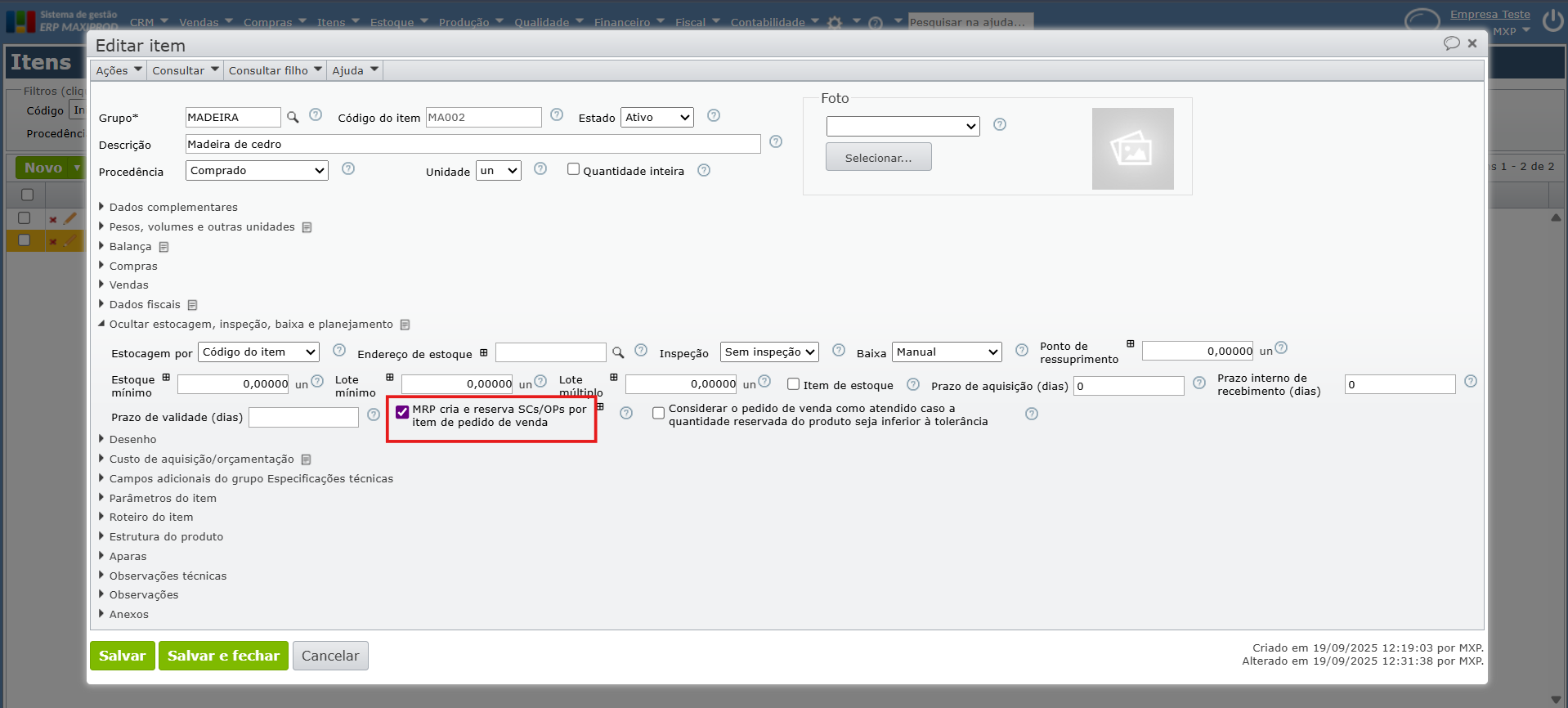Open Estoque menu in top navigation

coord(399,22)
